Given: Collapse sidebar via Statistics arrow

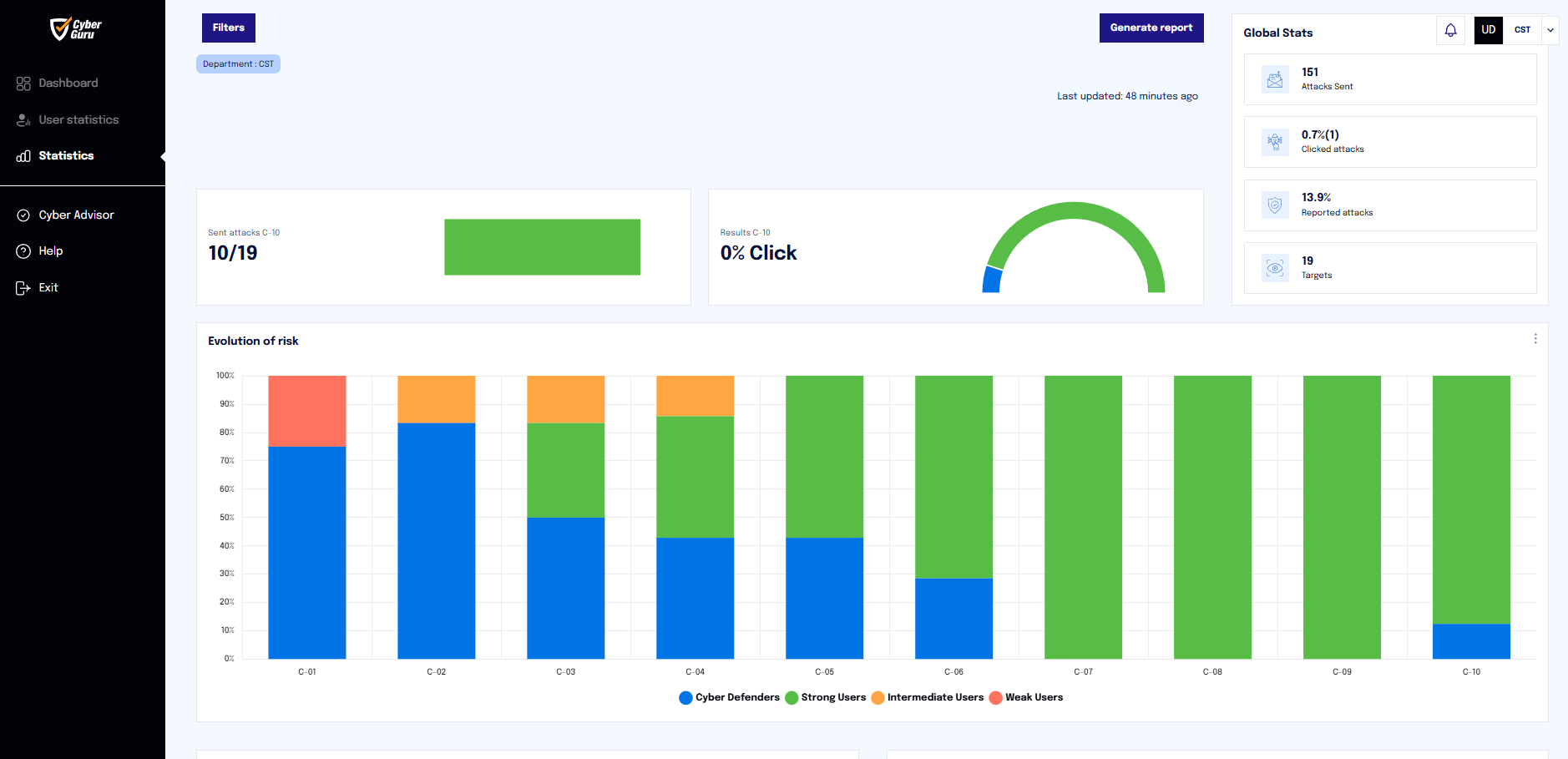Looking at the screenshot, I should pos(163,156).
